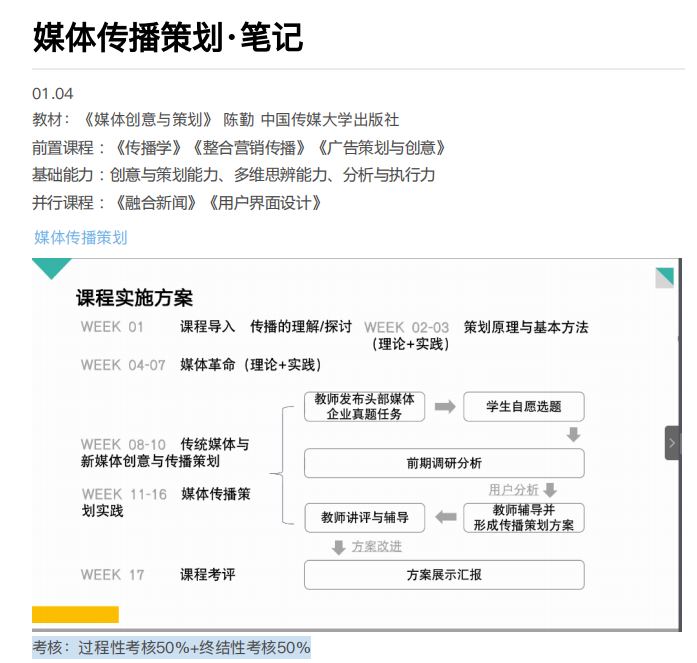Screen dimensions: 697x663
Task: Select the 教师发布头部媒体企业真题任务 box
Action: click(364, 406)
